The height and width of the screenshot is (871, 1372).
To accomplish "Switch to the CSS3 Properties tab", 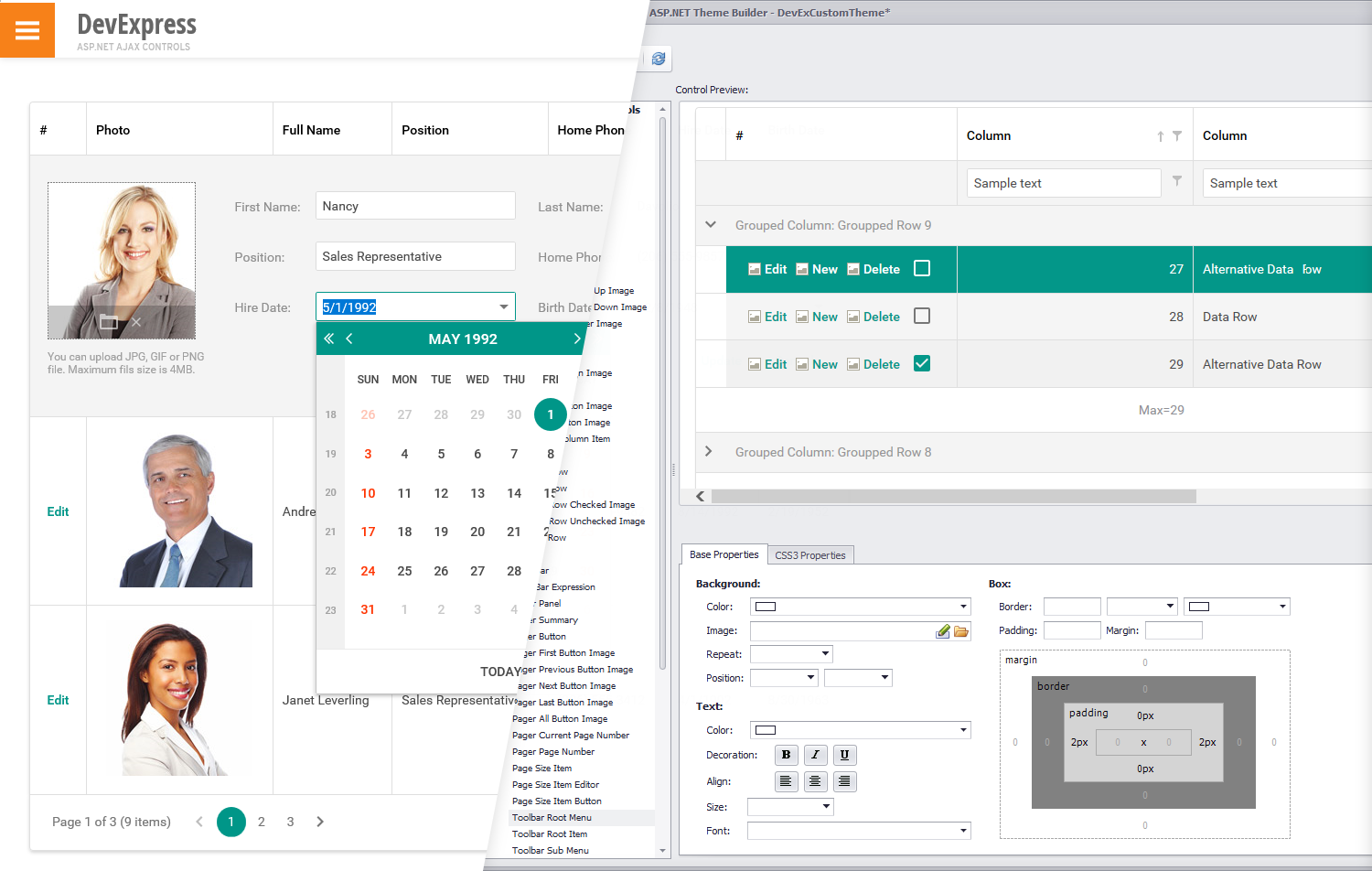I will point(810,554).
